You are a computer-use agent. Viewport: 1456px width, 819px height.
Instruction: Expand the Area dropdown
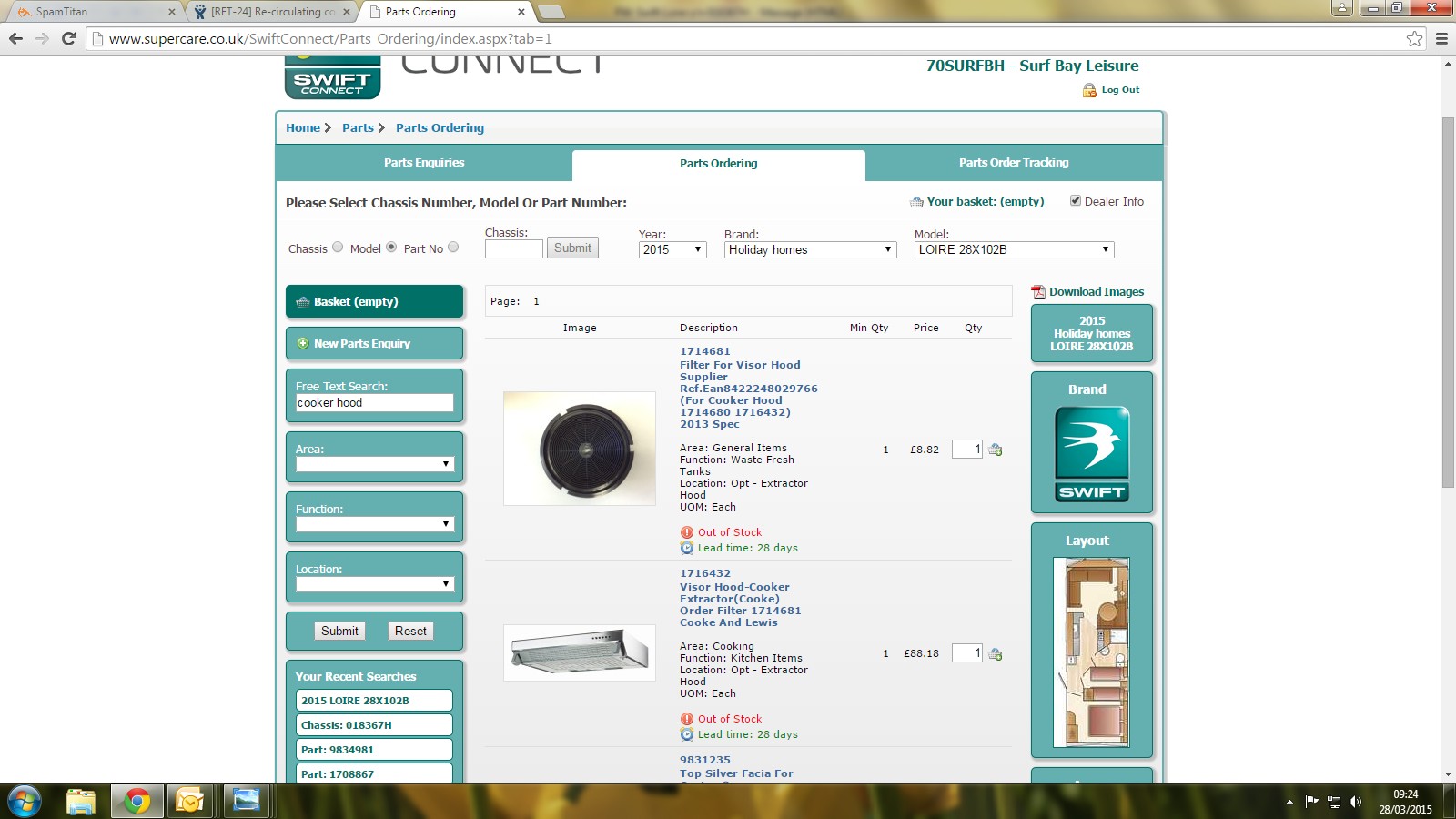(374, 464)
